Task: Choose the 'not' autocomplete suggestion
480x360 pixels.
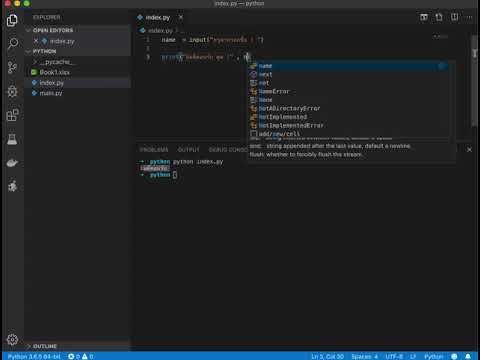Action: [349, 83]
